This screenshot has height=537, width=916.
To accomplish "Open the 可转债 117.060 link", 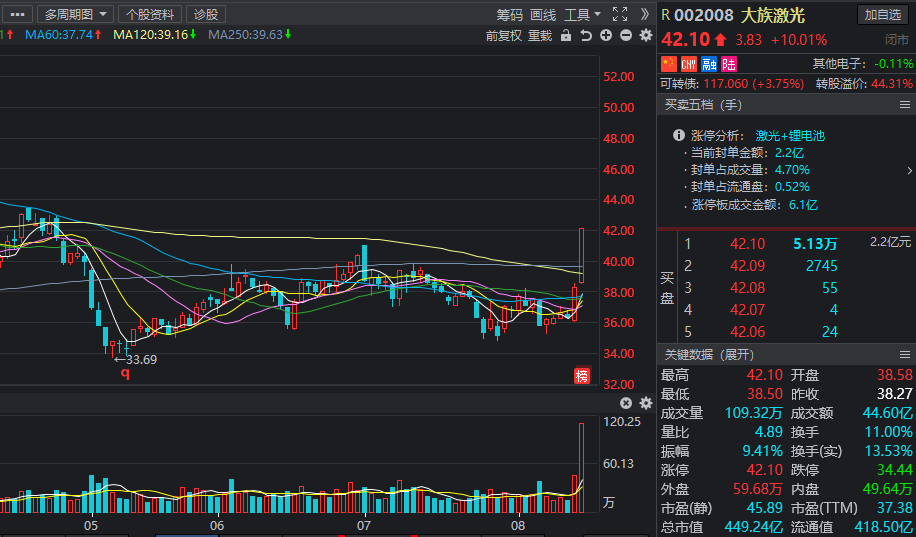I will 733,84.
